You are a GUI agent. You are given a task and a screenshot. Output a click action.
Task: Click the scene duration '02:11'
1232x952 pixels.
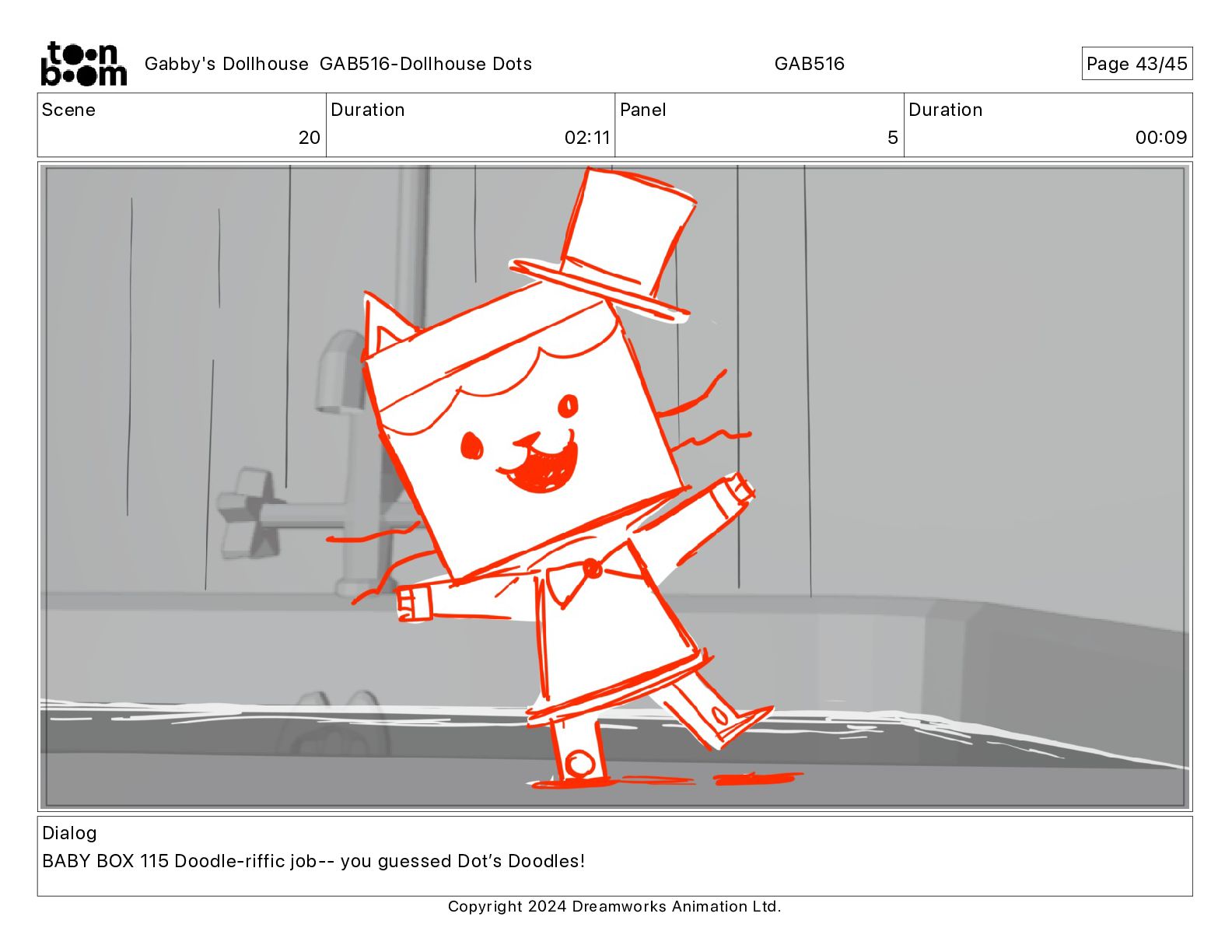click(x=587, y=138)
